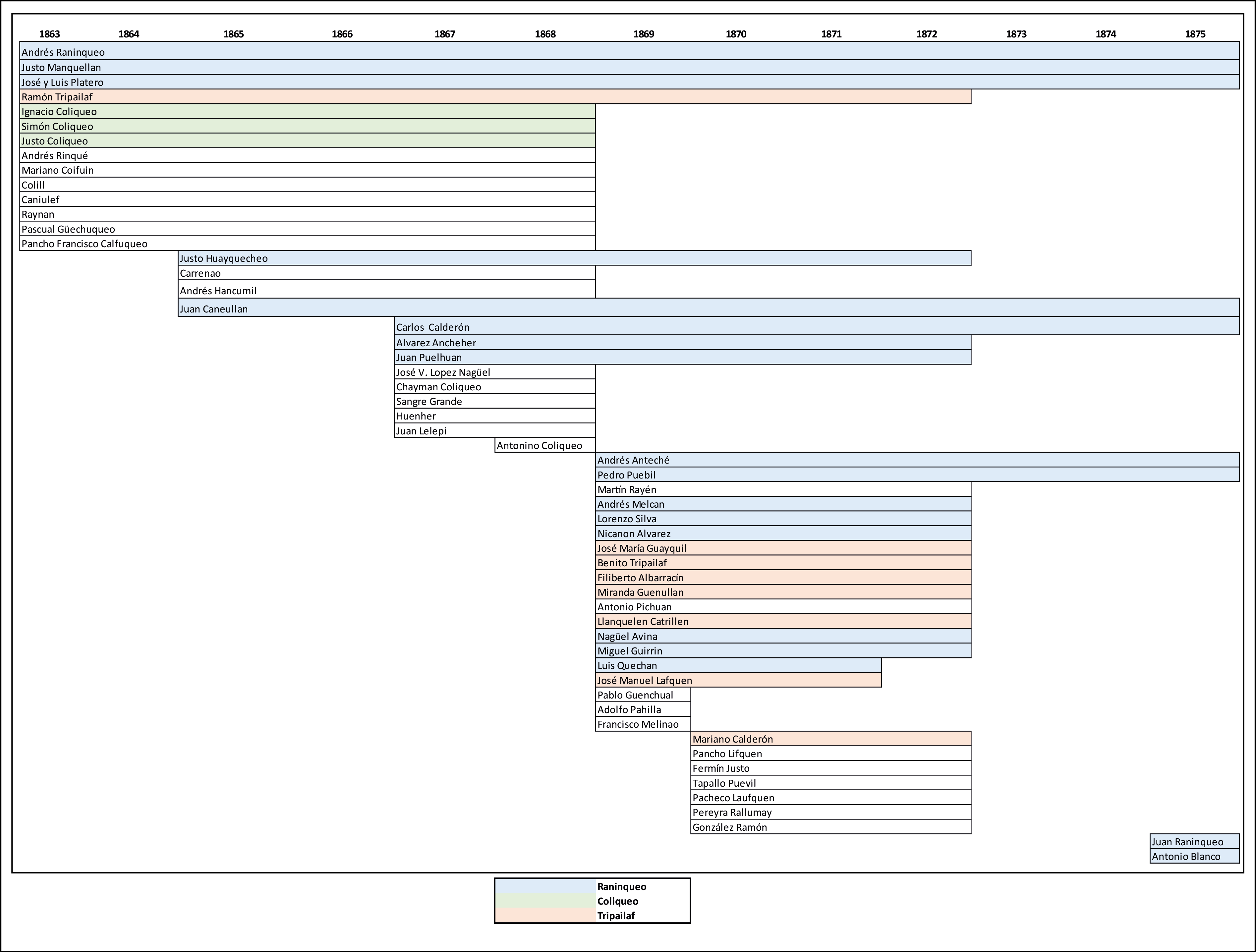Viewport: 1256px width, 952px height.
Task: Click the Raninqueo blue legend swatch
Action: point(545,887)
